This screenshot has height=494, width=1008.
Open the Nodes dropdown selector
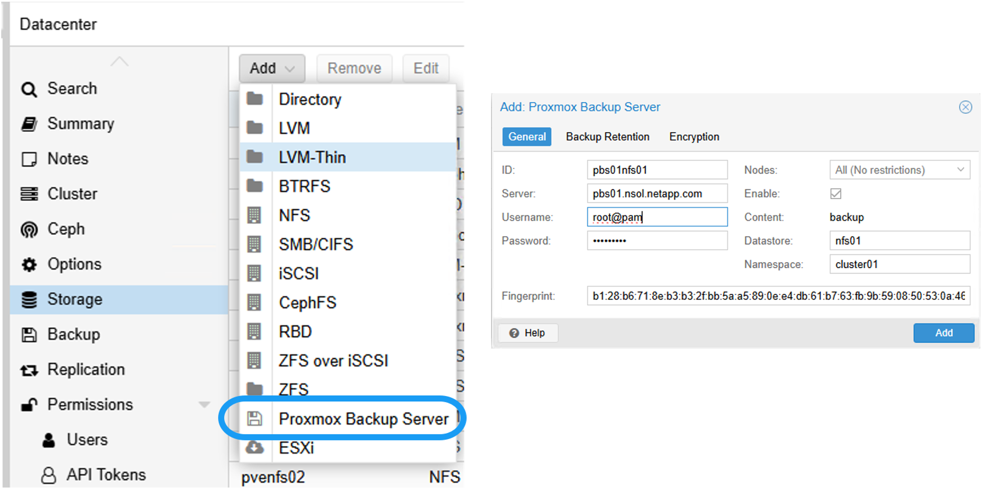(x=900, y=170)
